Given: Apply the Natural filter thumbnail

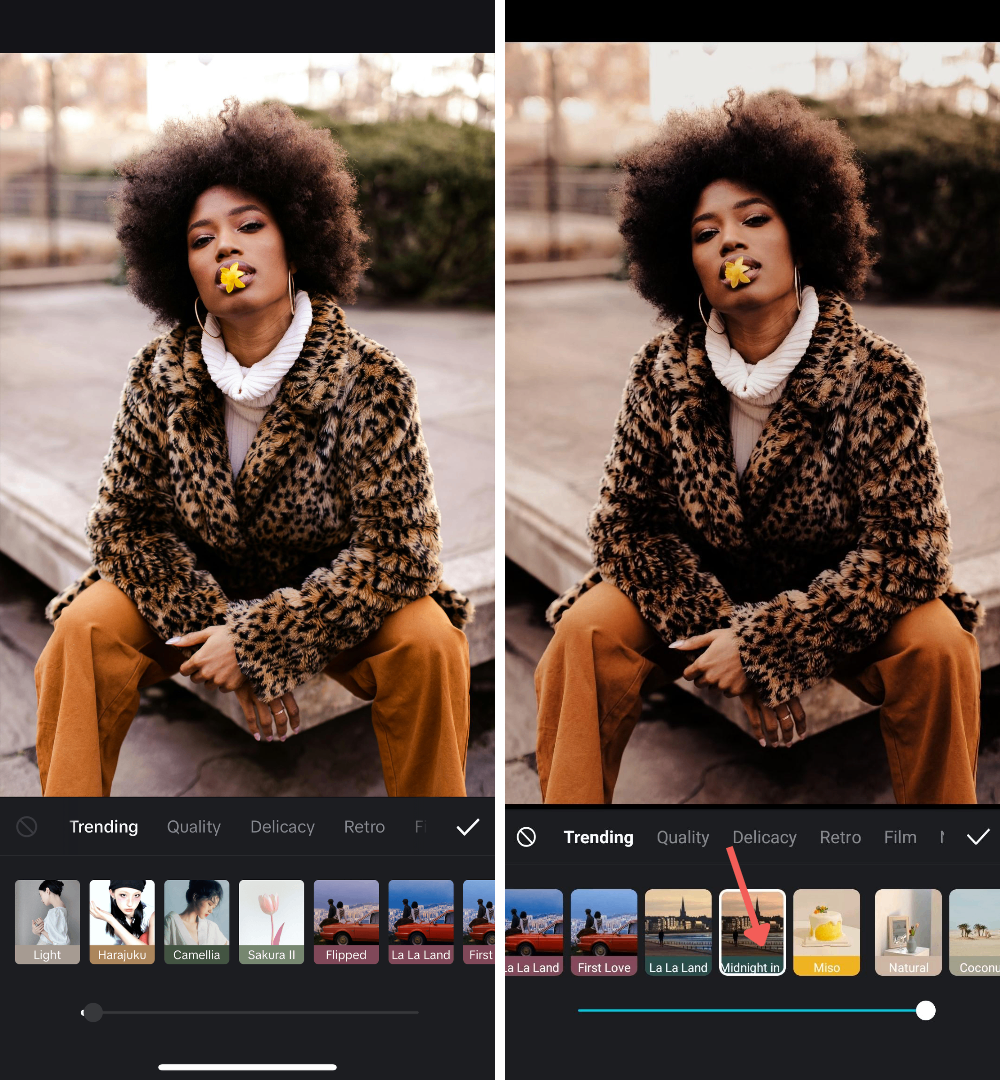Looking at the screenshot, I should point(908,932).
